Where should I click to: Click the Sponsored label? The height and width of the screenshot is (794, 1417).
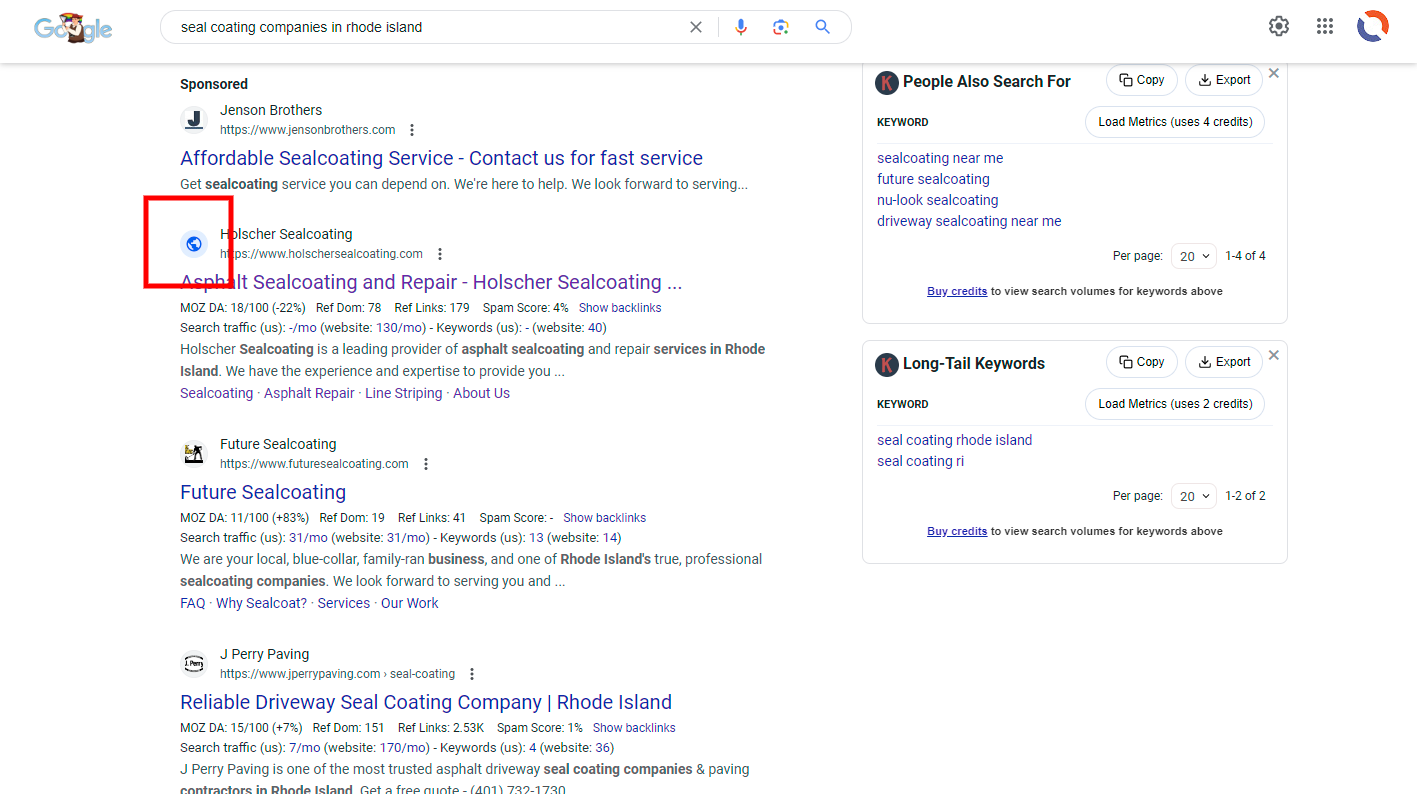[214, 84]
